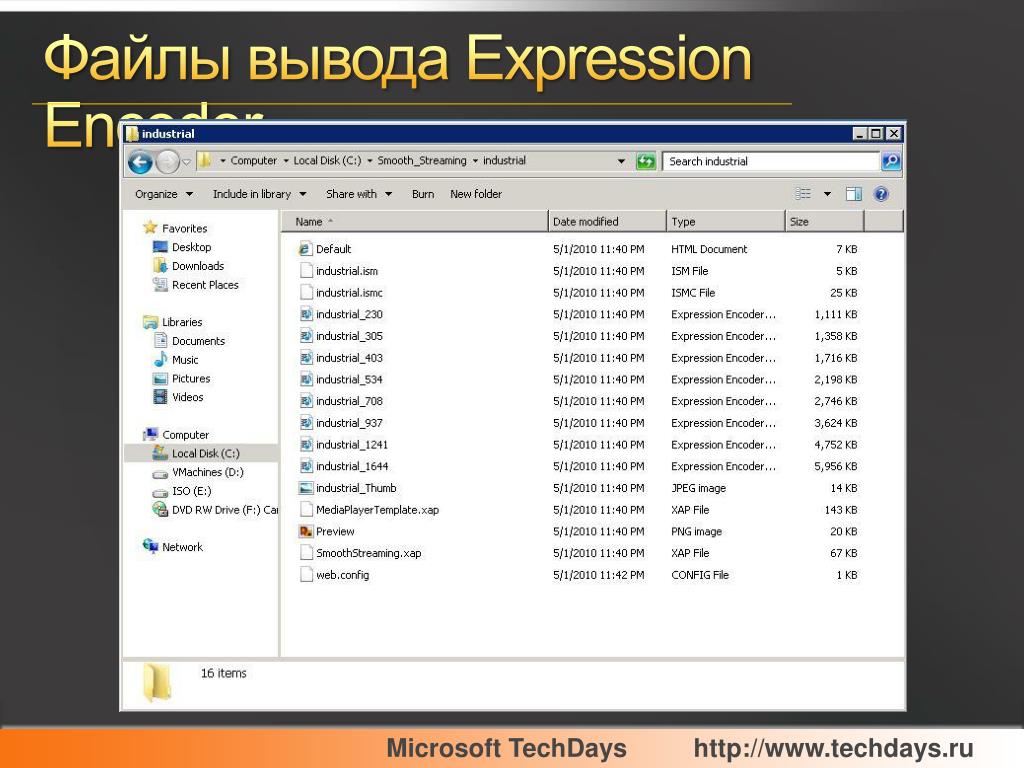This screenshot has height=768, width=1024.
Task: Open ISO (E:) drive
Action: pyautogui.click(x=191, y=491)
